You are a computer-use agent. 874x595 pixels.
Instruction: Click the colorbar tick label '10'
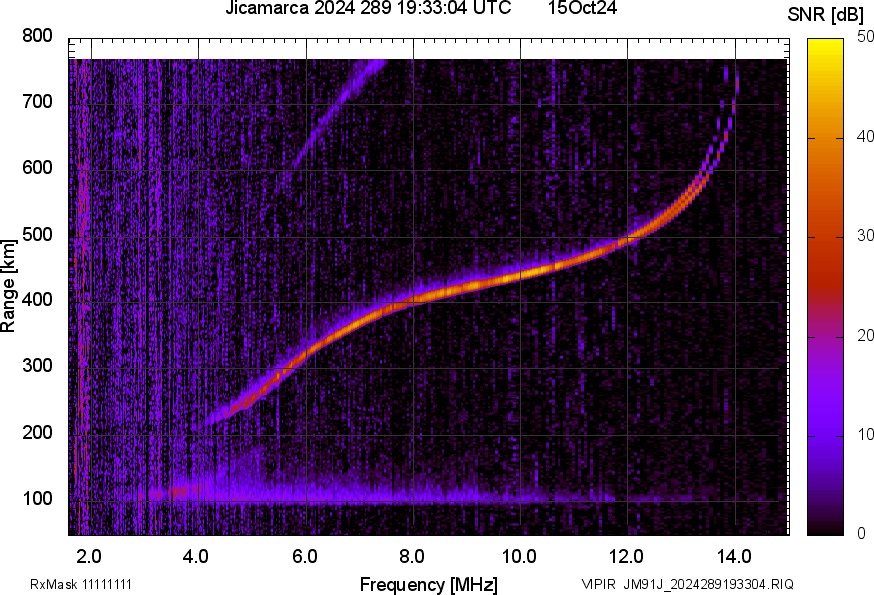(x=865, y=435)
